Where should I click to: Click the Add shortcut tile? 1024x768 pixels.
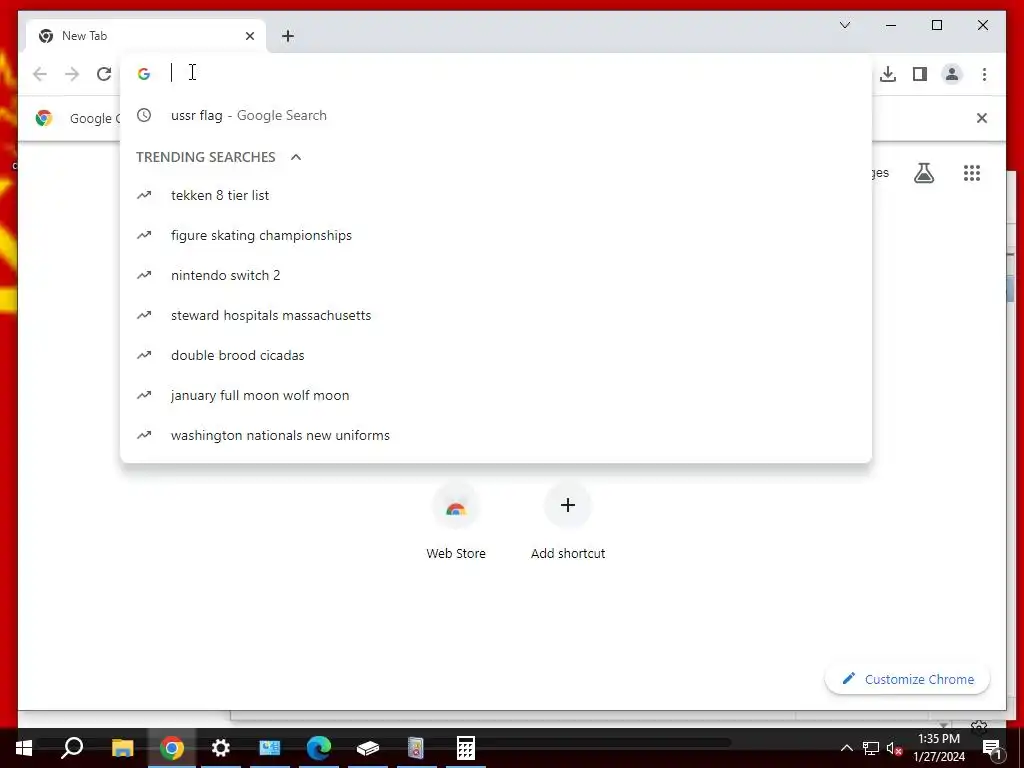[x=568, y=522]
